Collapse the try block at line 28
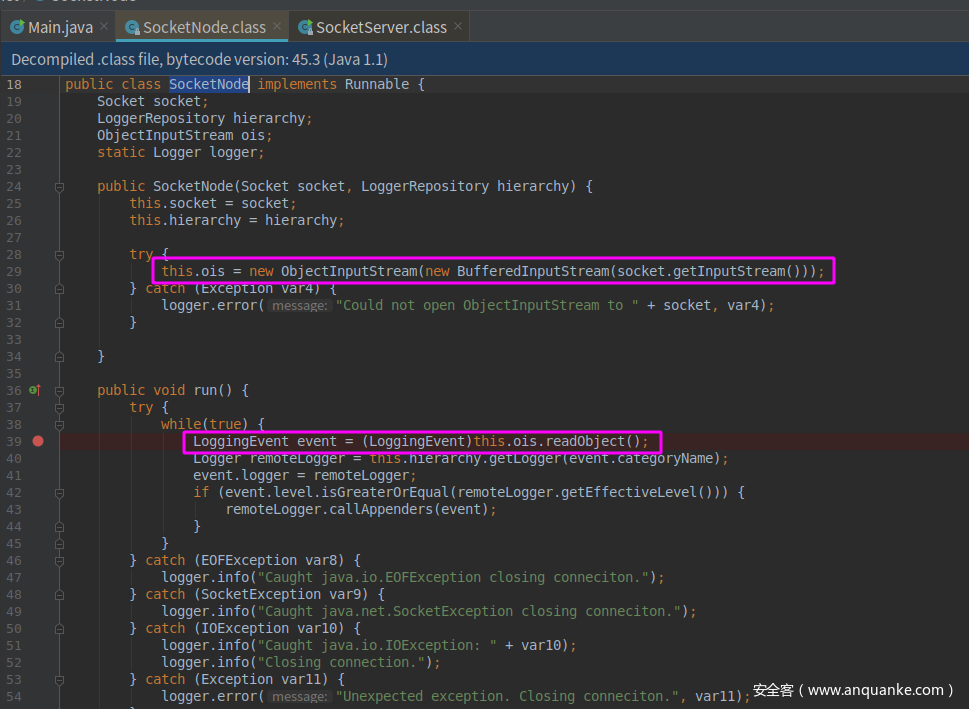 click(59, 255)
